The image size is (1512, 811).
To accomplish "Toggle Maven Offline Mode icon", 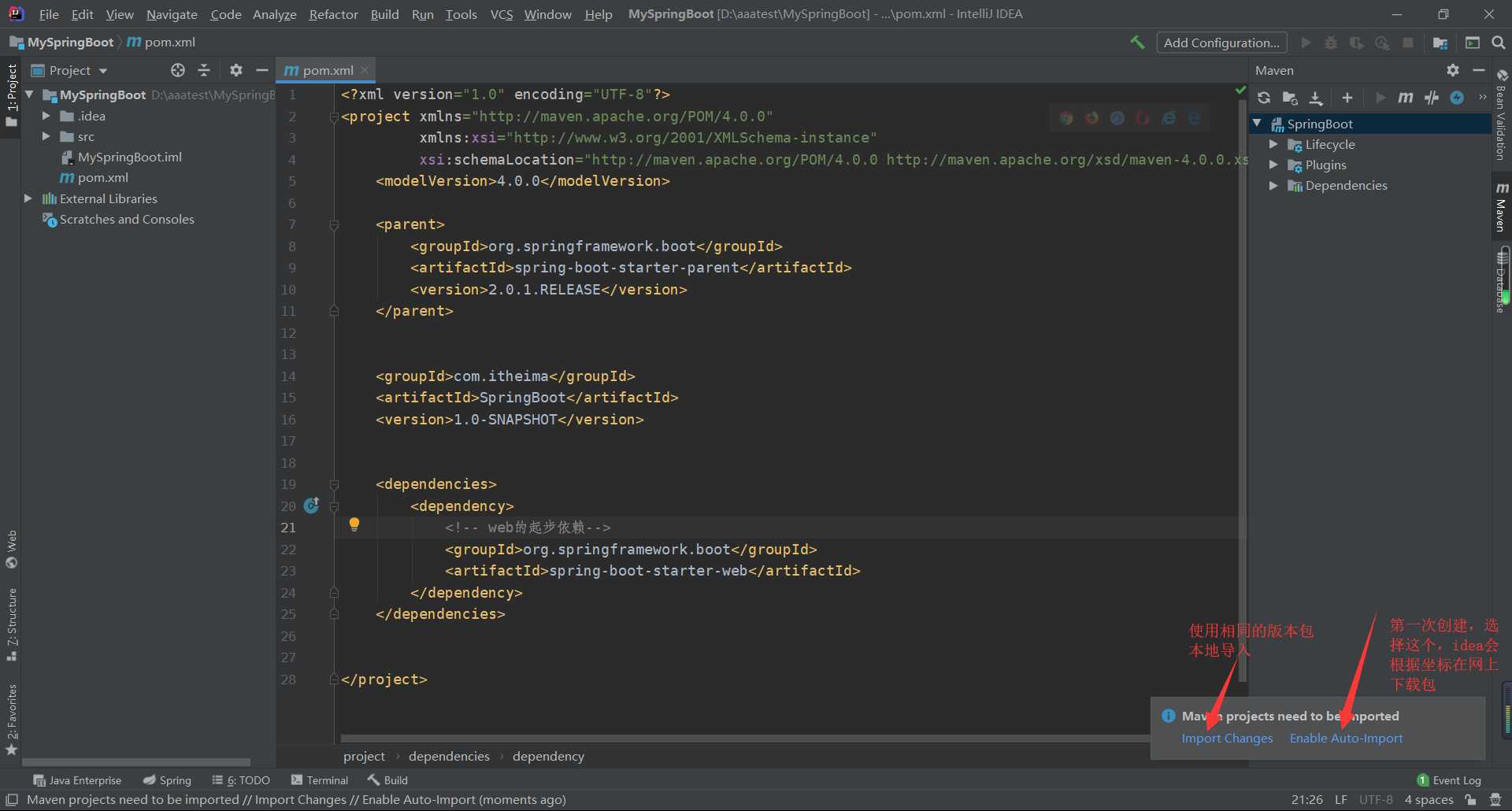I will [1432, 98].
